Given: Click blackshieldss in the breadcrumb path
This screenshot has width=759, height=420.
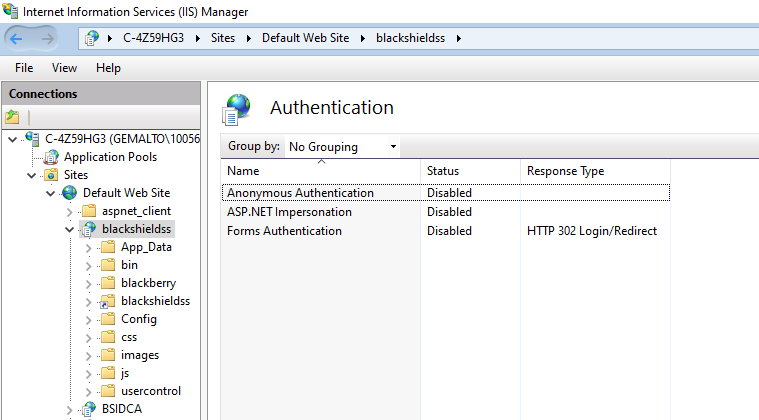Looking at the screenshot, I should (410, 38).
